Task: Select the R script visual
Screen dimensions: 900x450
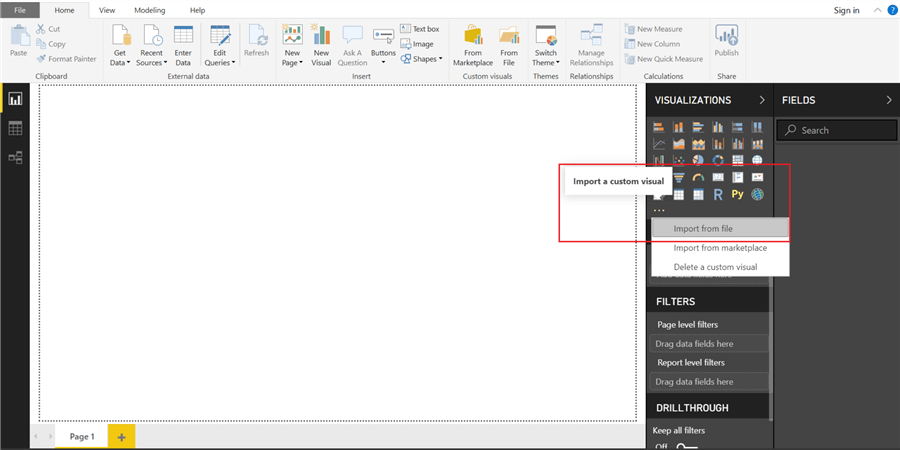Action: pos(717,195)
